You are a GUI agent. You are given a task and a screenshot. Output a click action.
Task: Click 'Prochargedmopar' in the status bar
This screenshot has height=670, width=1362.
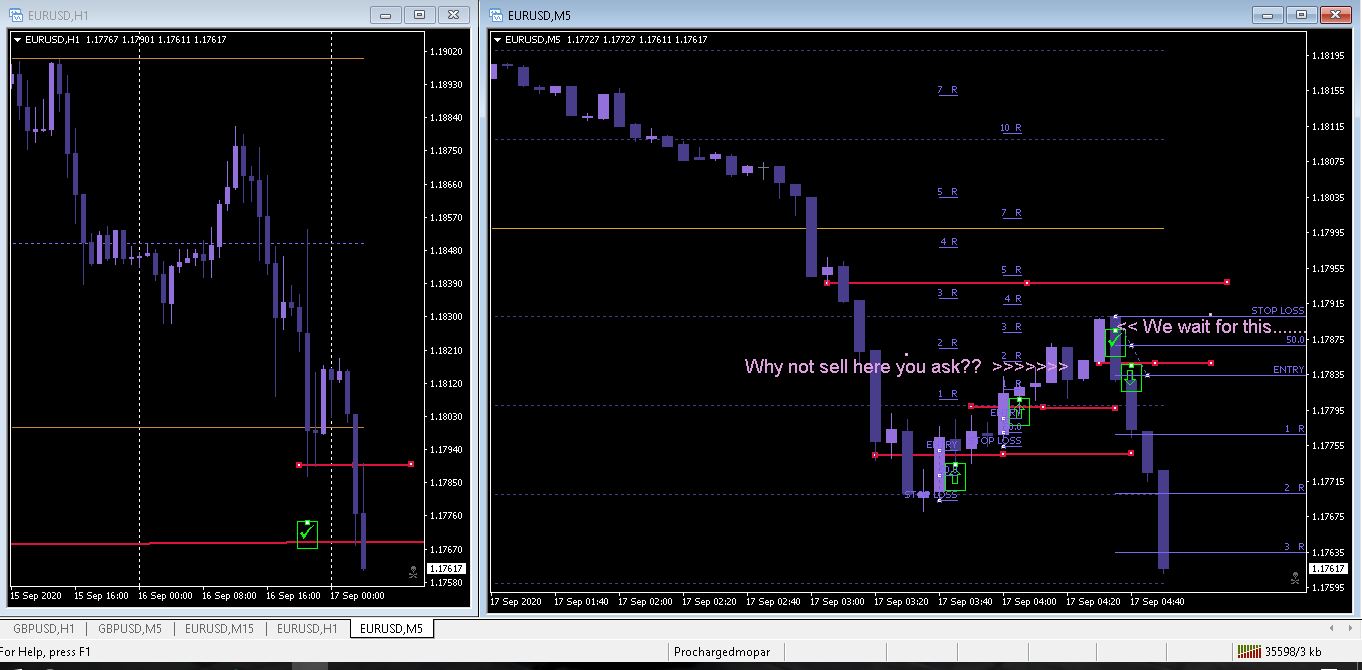[x=722, y=652]
